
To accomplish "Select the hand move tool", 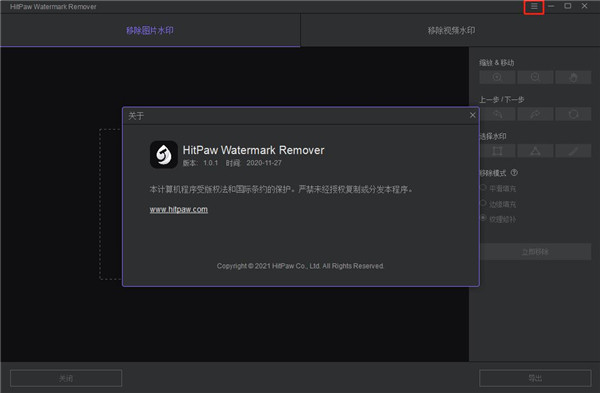I will point(573,77).
